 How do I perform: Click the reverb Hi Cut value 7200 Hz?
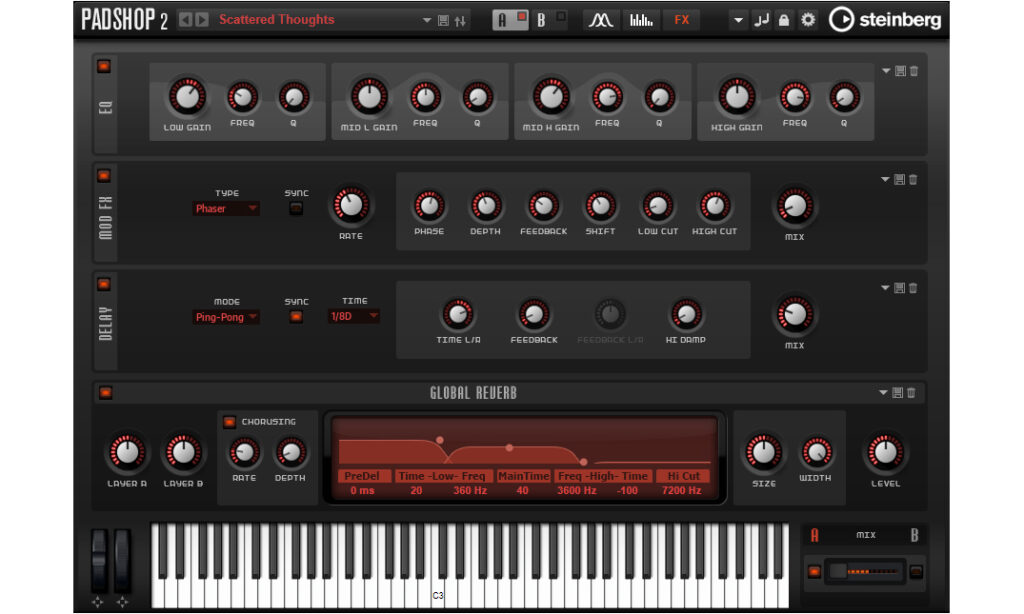(682, 491)
